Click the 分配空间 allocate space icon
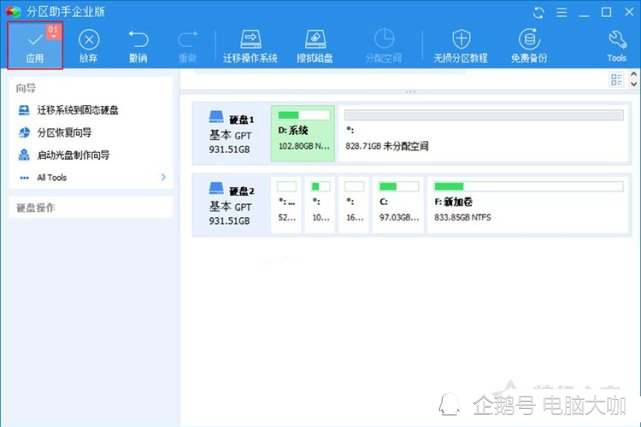This screenshot has width=641, height=427. (384, 39)
